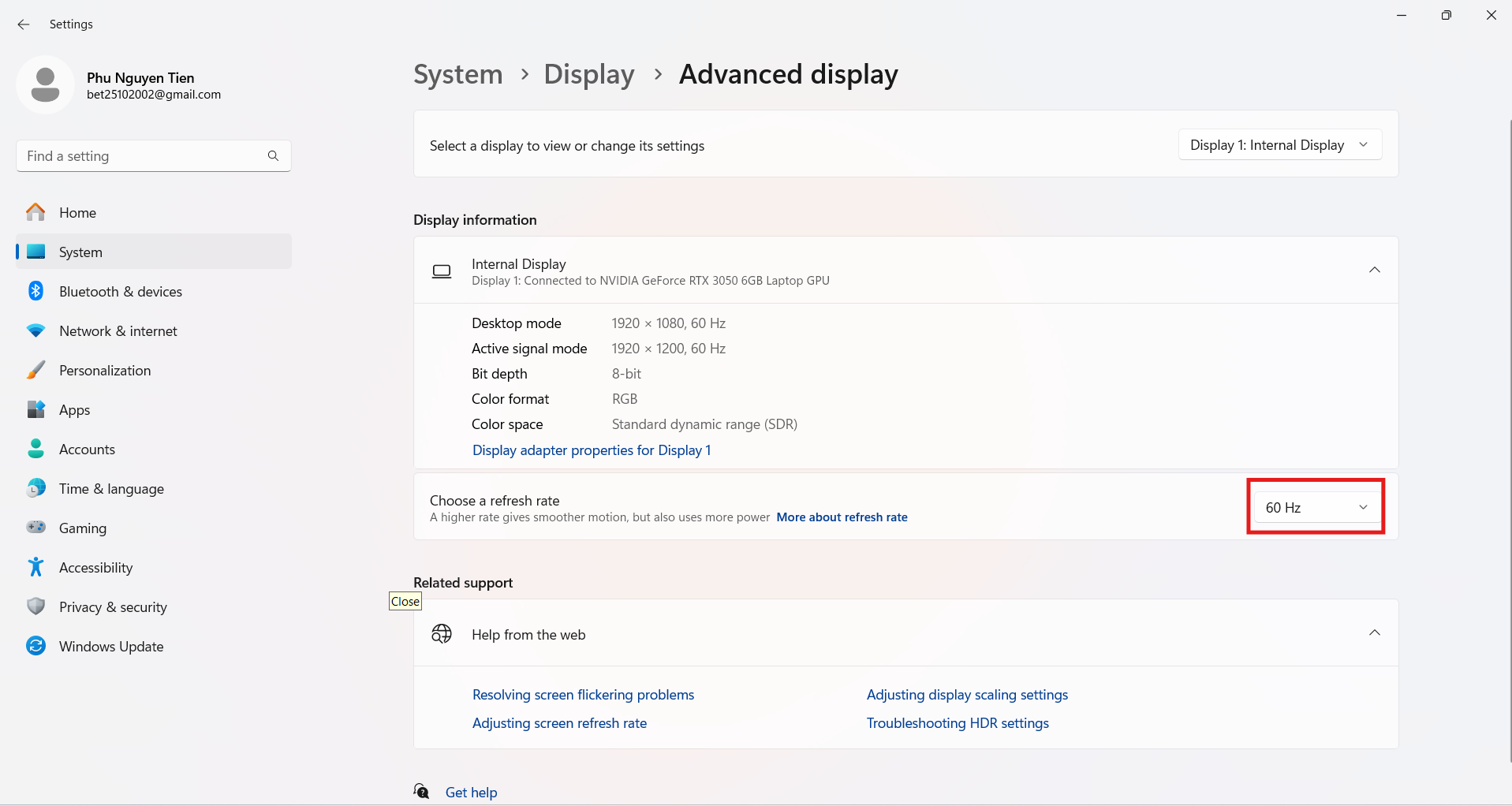Click the Get help chat icon
Screen dimensions: 1512x806
[x=422, y=791]
